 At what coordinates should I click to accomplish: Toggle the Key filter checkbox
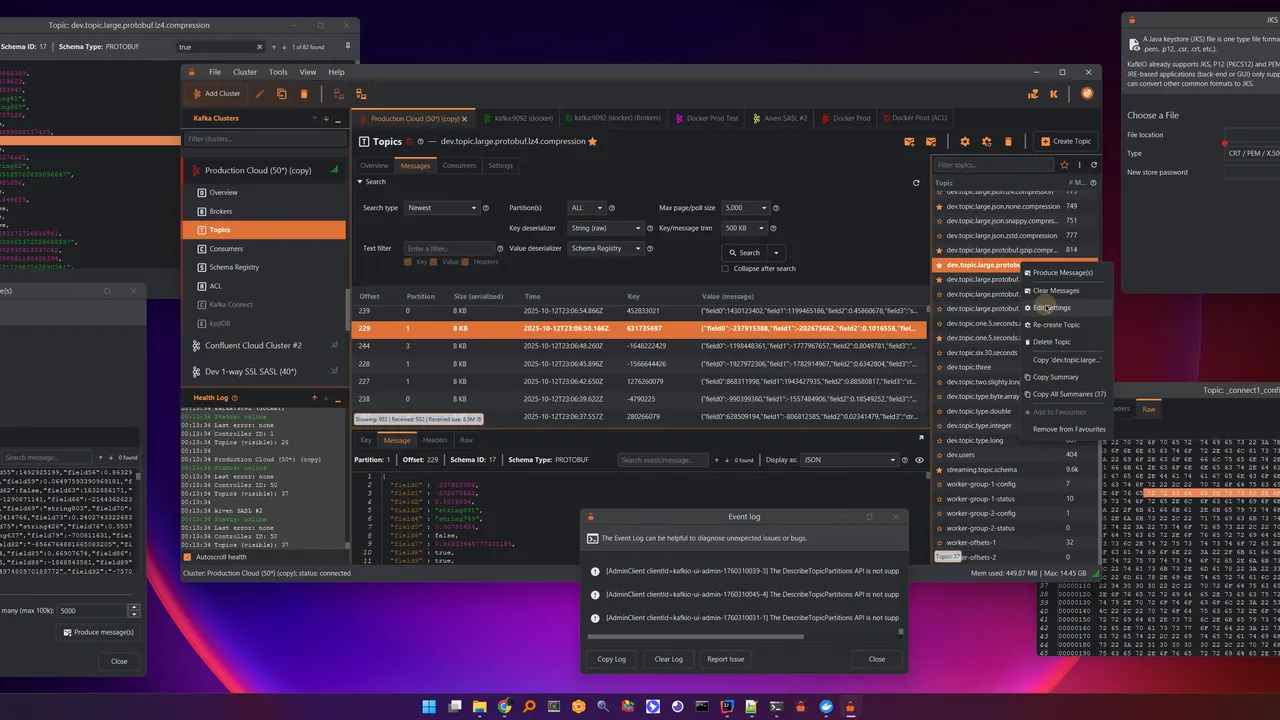408,262
